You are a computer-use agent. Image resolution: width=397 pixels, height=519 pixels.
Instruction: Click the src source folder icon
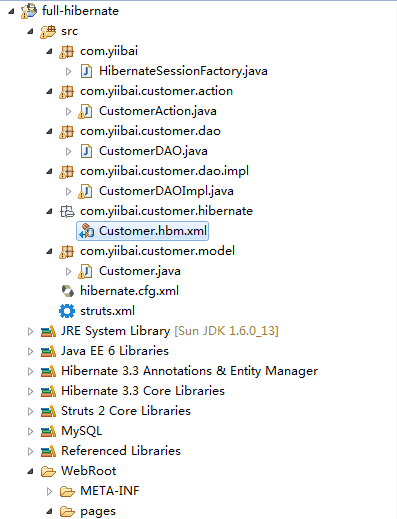point(48,31)
